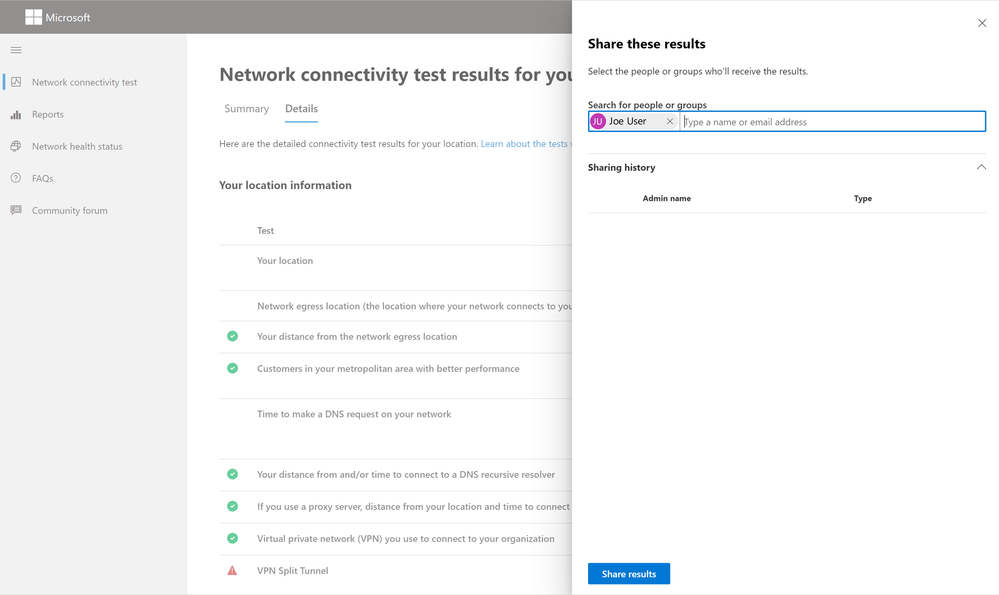Click the Microsoft logo in header

tap(33, 17)
